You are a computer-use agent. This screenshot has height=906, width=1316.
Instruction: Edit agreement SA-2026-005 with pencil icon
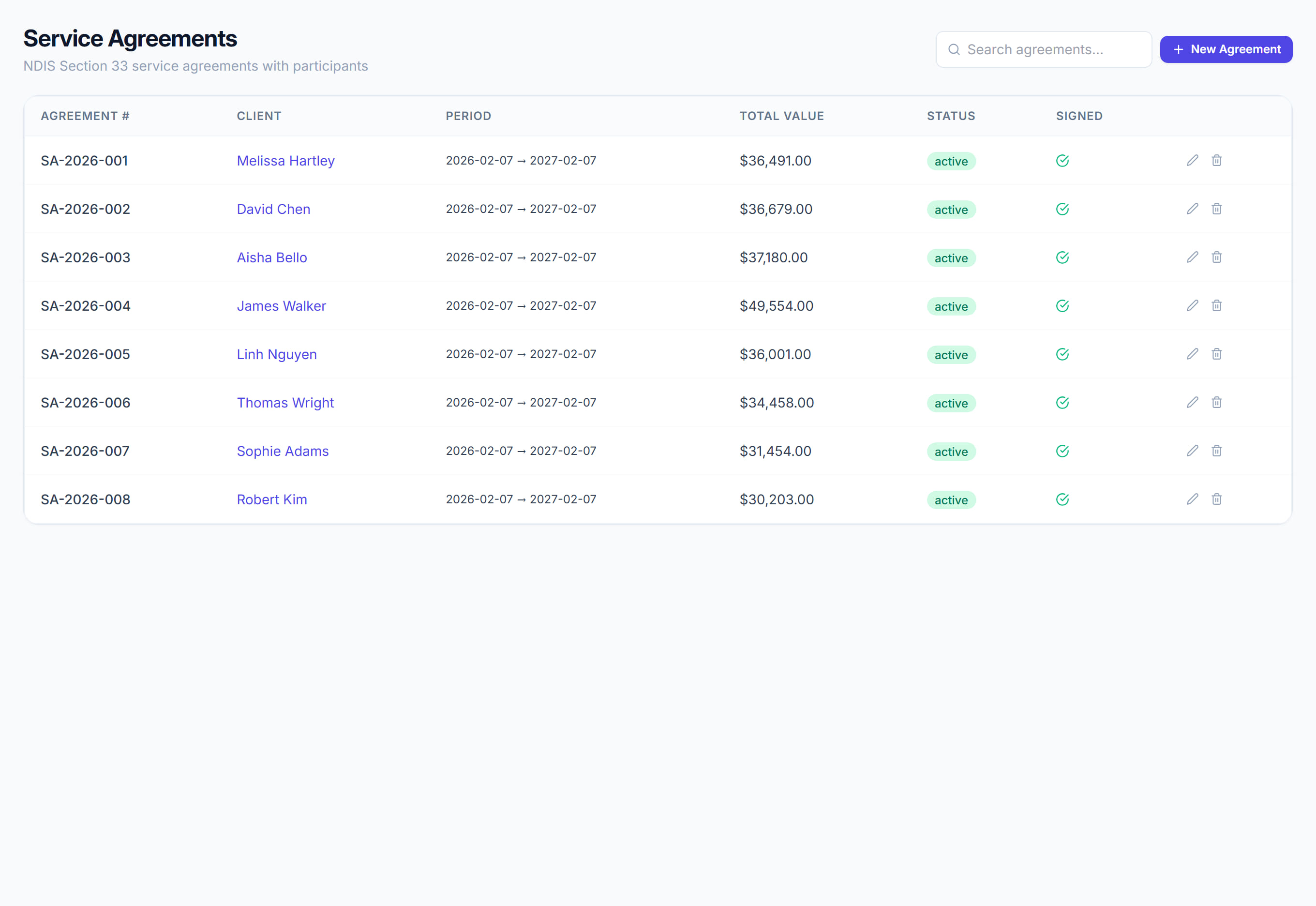point(1192,354)
